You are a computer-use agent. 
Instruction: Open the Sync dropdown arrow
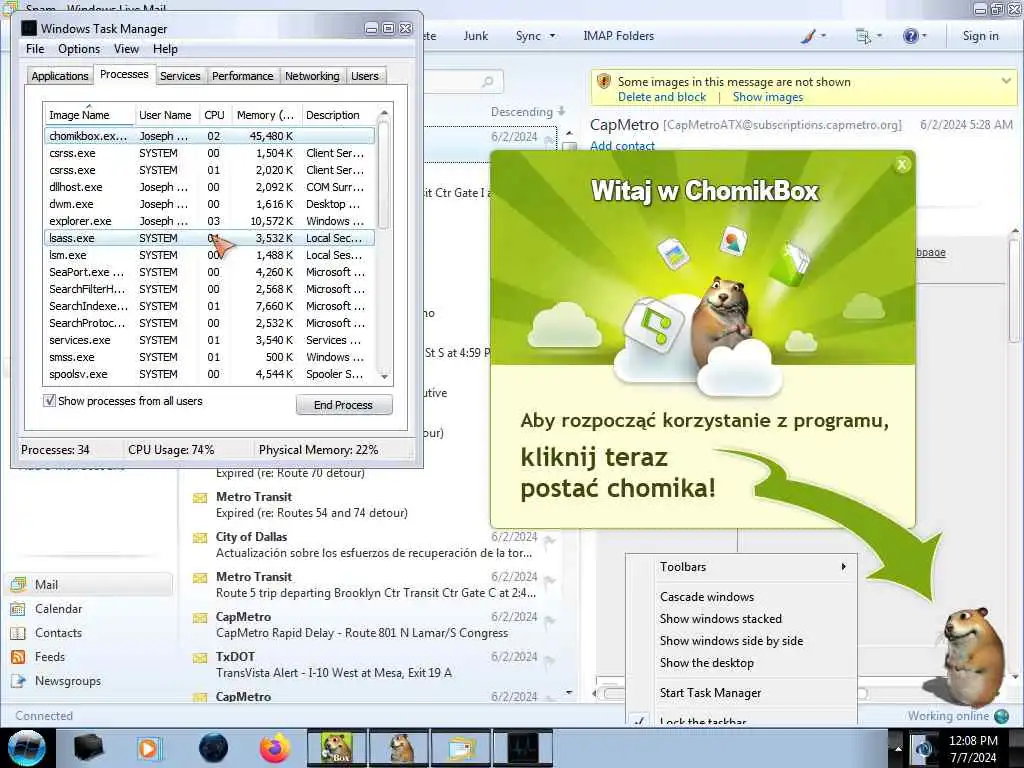[x=552, y=36]
